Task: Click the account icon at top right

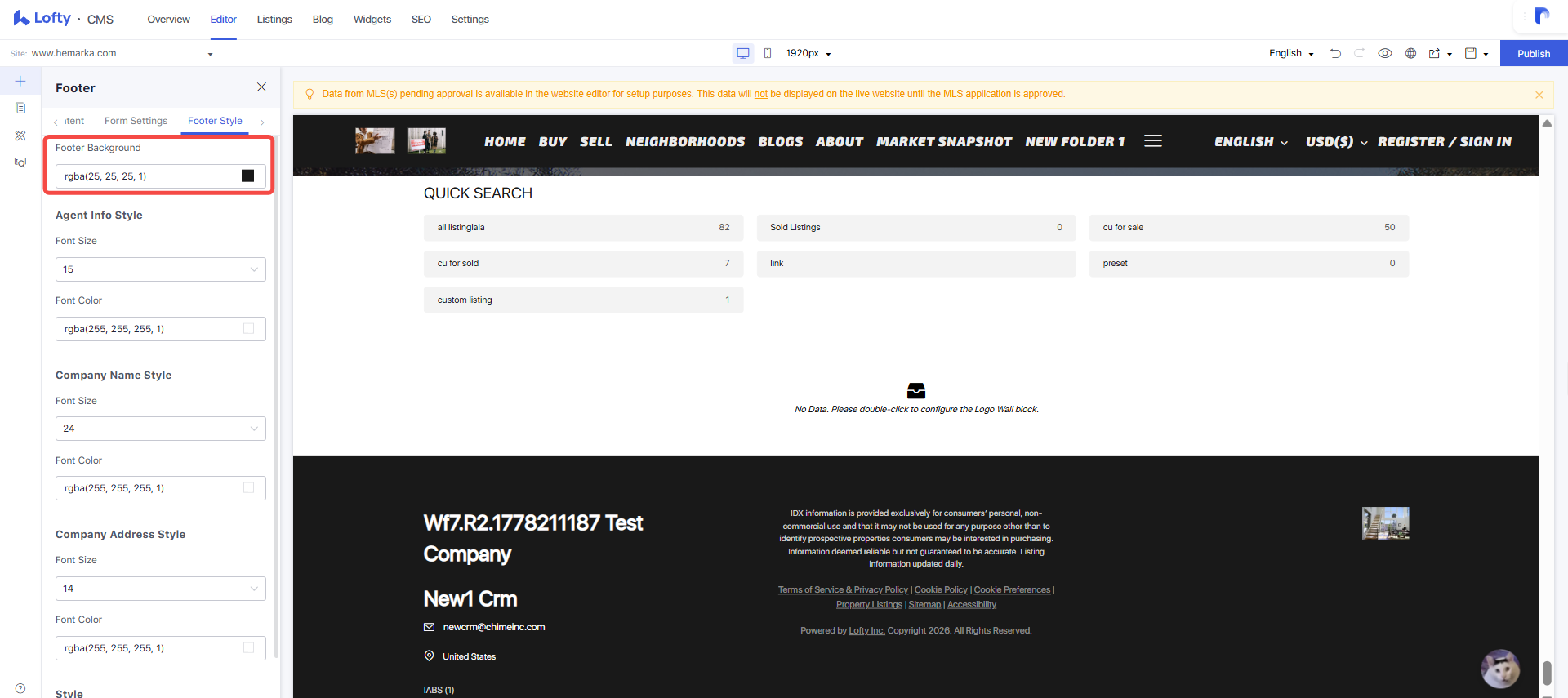Action: coord(1541,16)
